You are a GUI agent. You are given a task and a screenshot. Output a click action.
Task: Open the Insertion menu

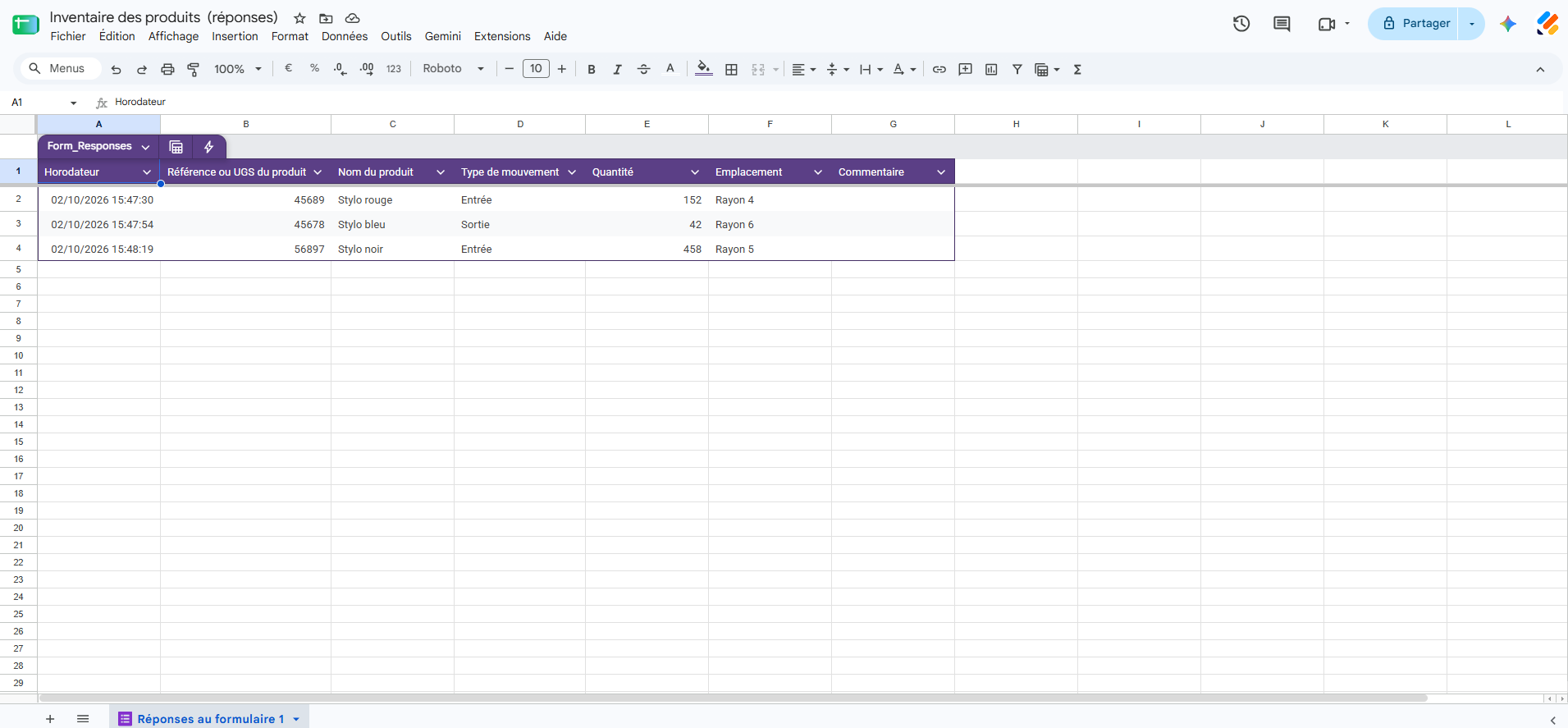coord(235,36)
